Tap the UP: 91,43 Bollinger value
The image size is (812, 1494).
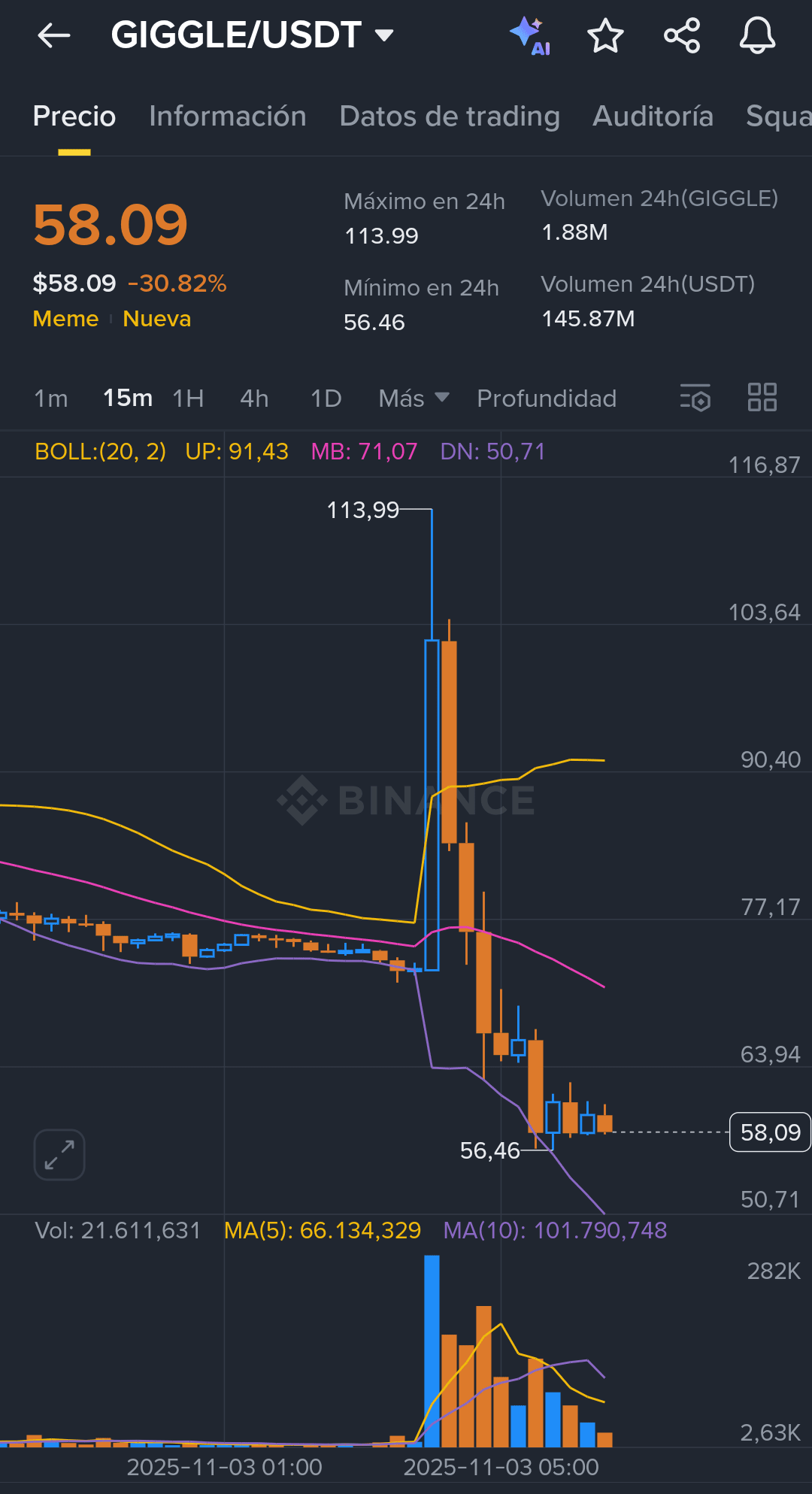pos(237,451)
